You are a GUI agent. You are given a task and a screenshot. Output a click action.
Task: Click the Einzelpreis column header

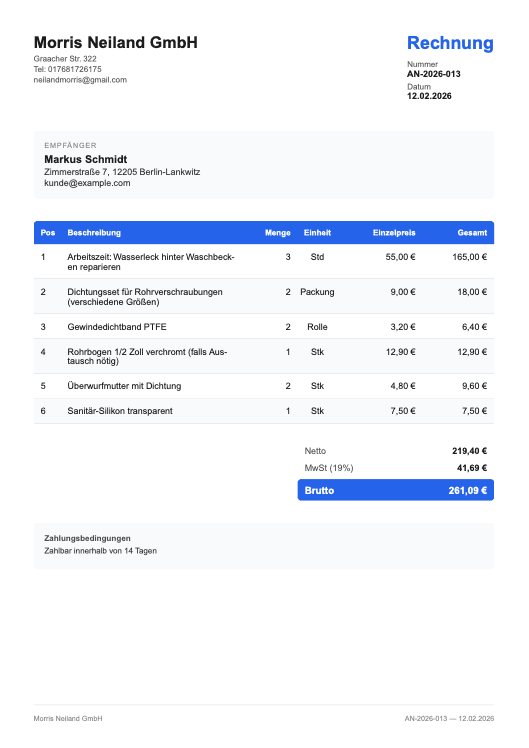tap(394, 233)
